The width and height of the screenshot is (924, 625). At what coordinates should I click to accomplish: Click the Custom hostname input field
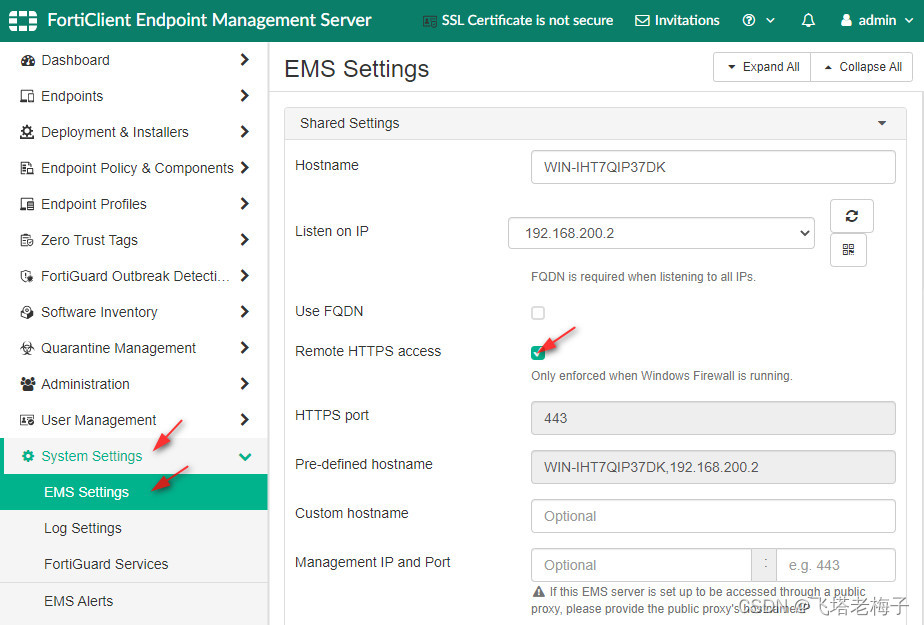(713, 516)
